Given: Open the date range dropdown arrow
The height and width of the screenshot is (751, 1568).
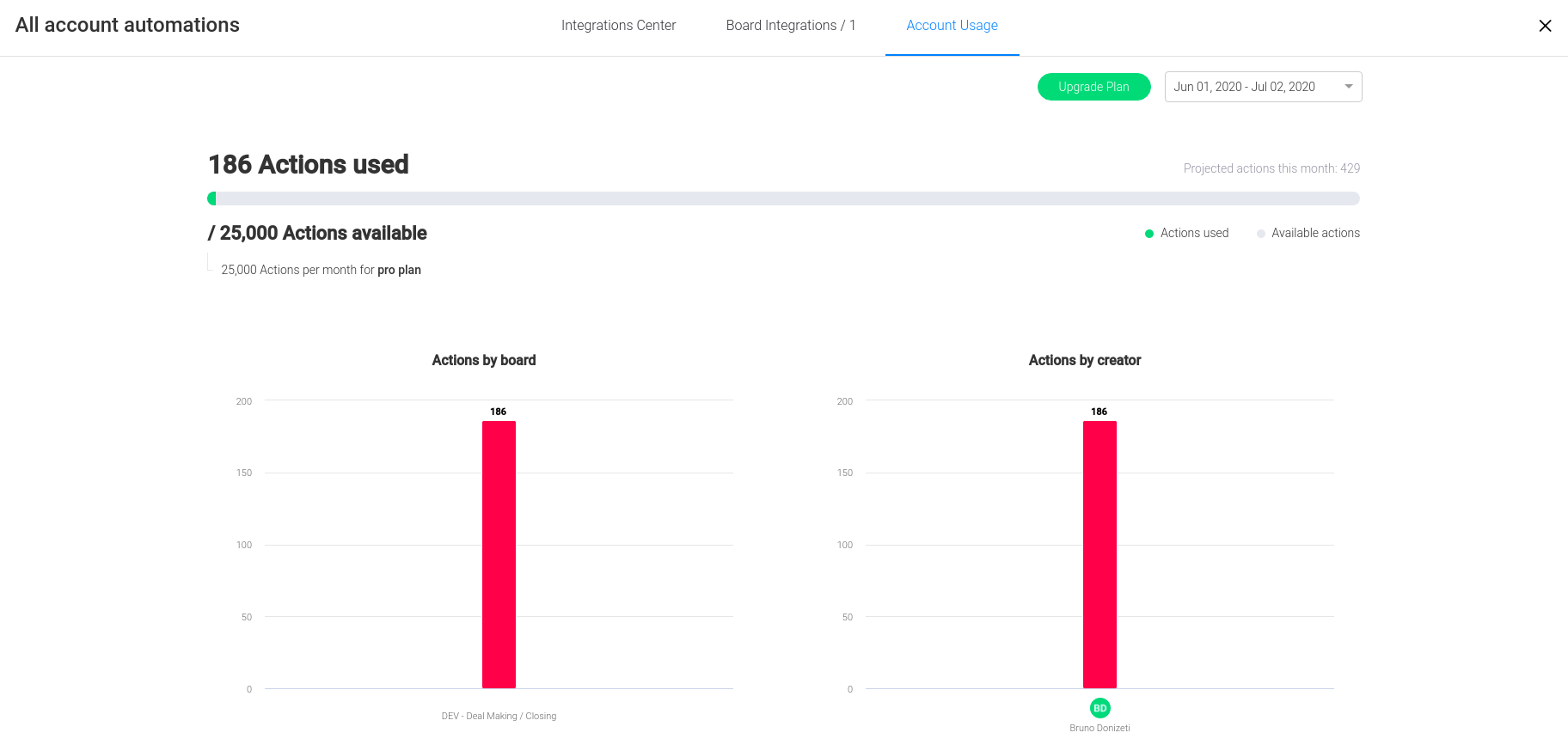Looking at the screenshot, I should pos(1348,87).
